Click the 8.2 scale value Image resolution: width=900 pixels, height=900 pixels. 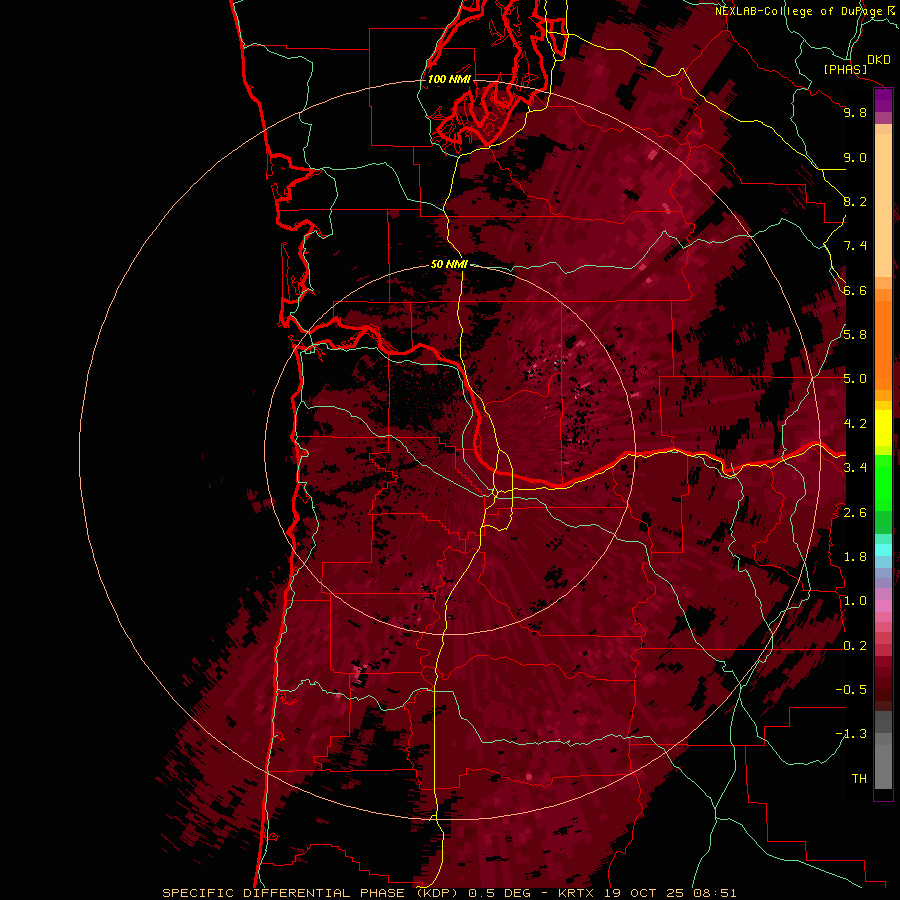tap(855, 201)
